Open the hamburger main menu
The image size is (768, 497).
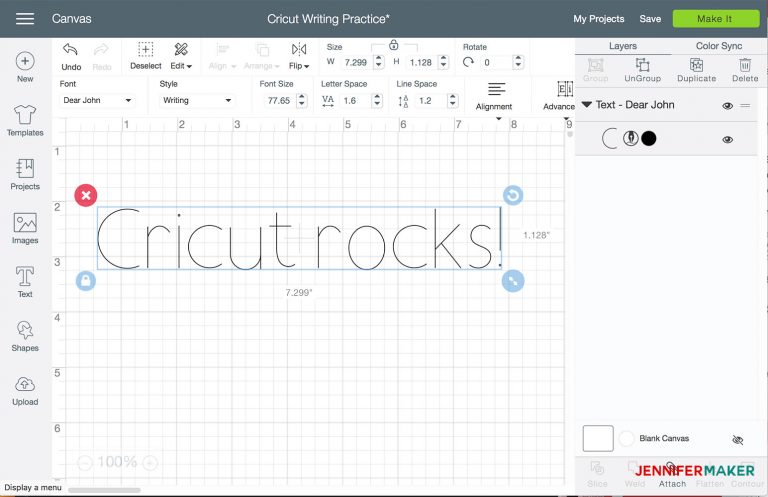tap(24, 19)
